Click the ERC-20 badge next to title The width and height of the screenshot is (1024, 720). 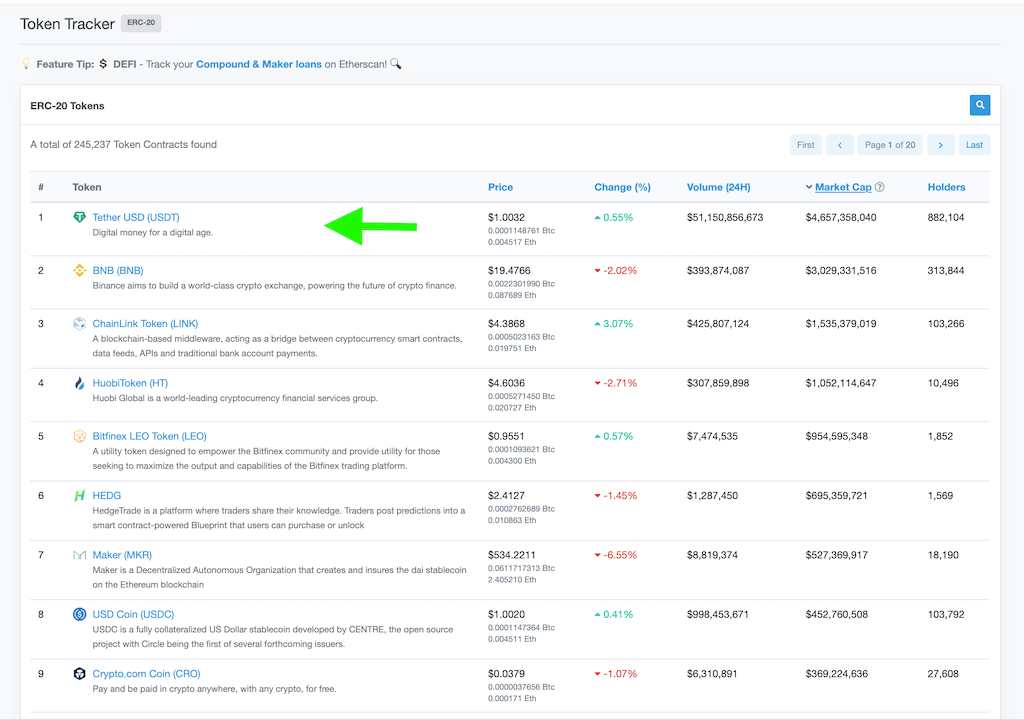pyautogui.click(x=140, y=23)
